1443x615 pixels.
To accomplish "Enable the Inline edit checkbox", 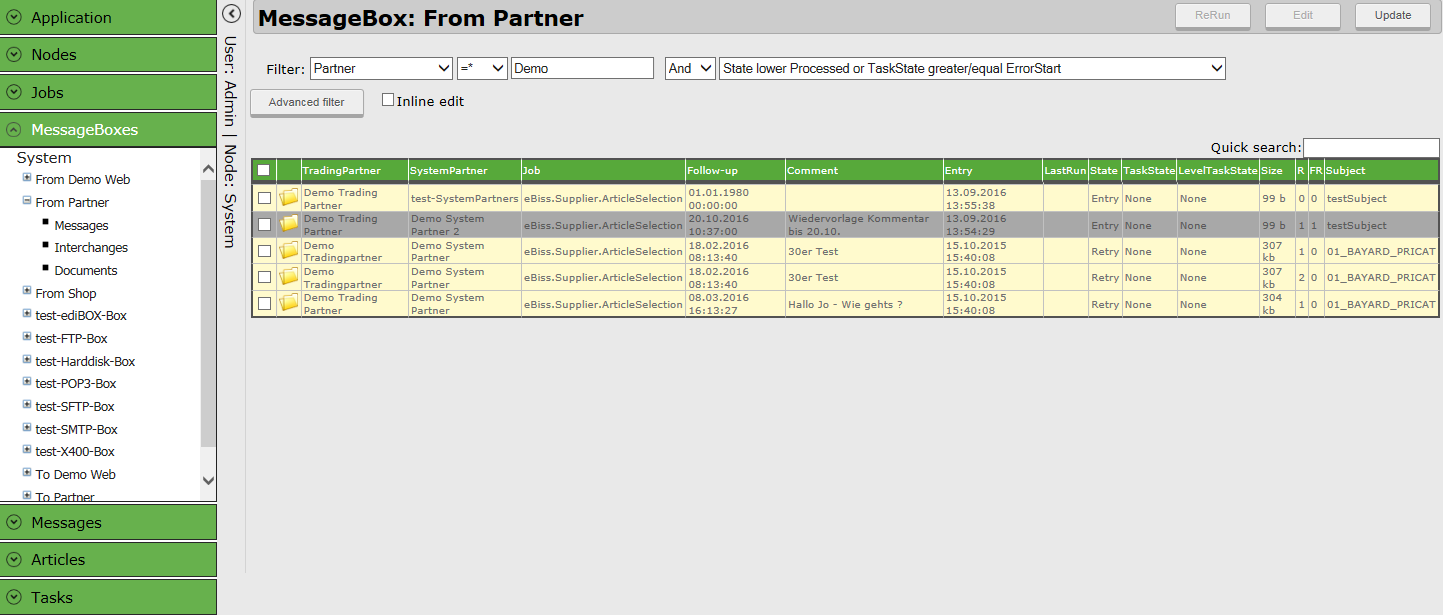I will [389, 100].
